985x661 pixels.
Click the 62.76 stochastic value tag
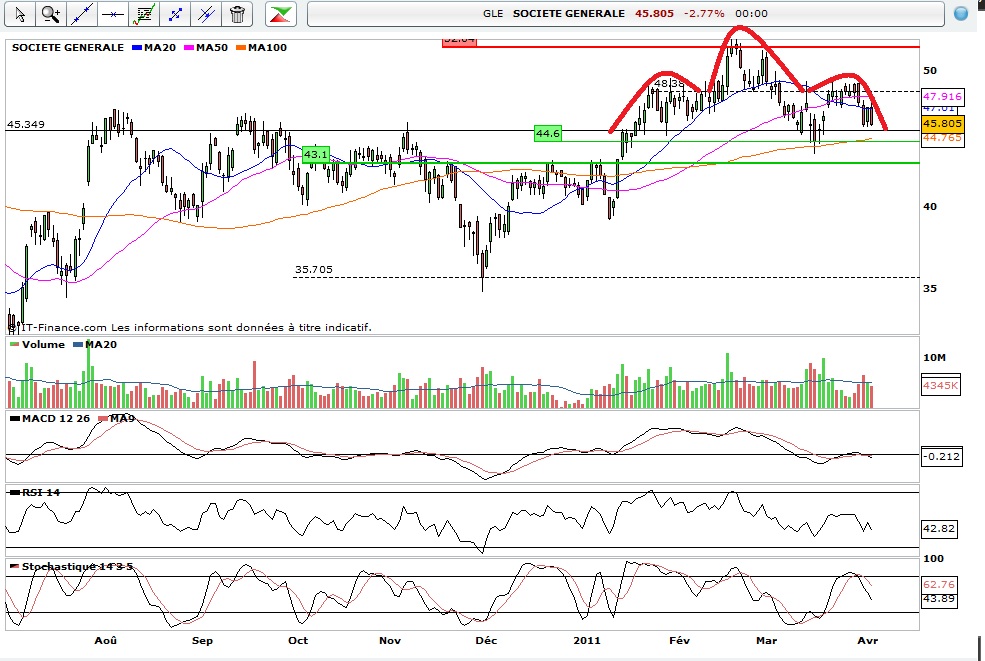[939, 584]
